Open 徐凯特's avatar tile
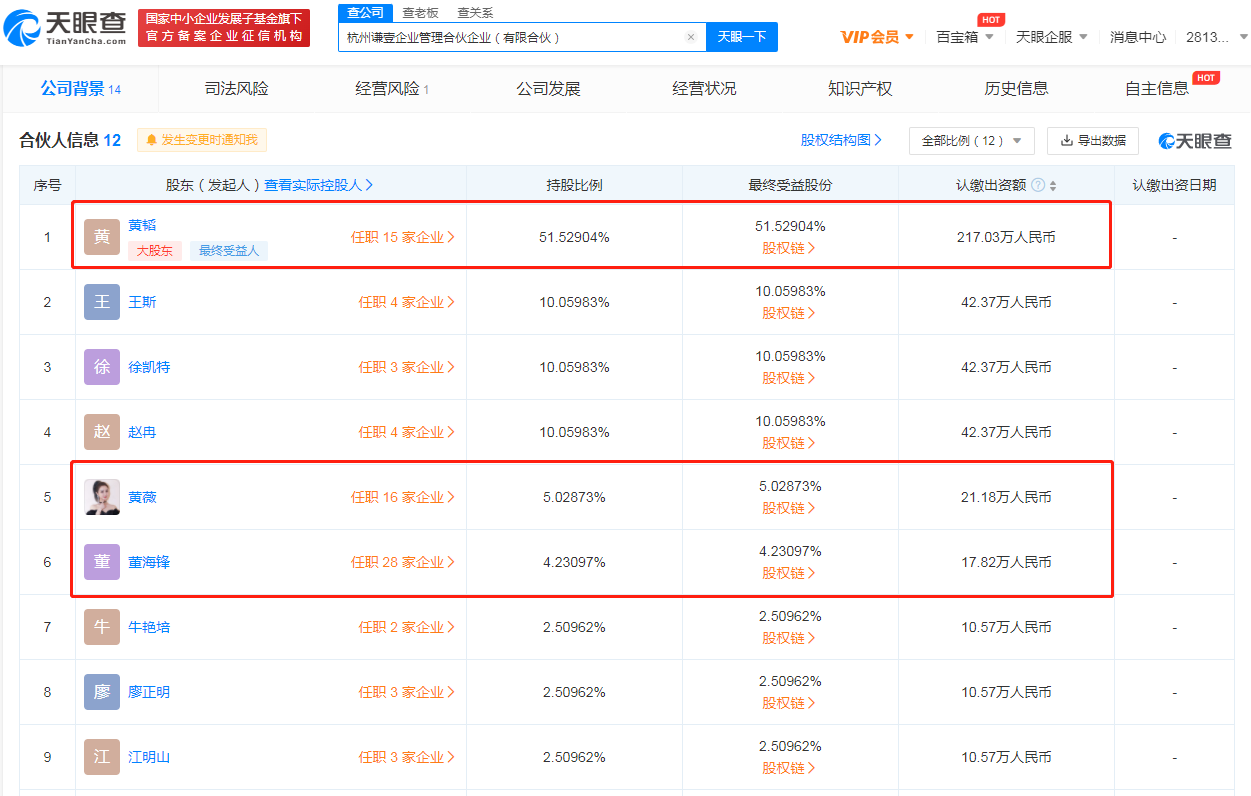This screenshot has width=1251, height=796. [102, 367]
